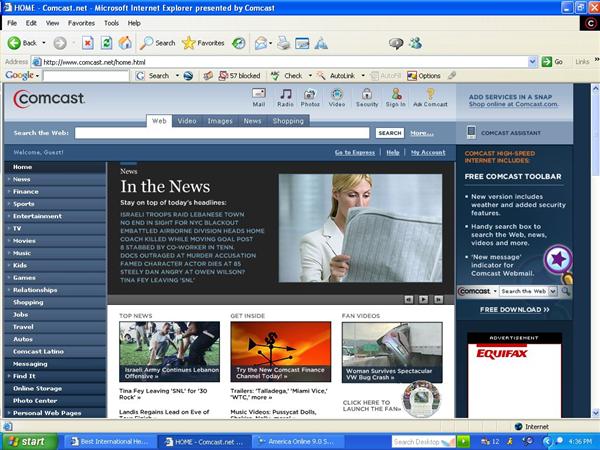Open the address bar dropdown arrow
This screenshot has height=450, width=600.
coord(532,62)
